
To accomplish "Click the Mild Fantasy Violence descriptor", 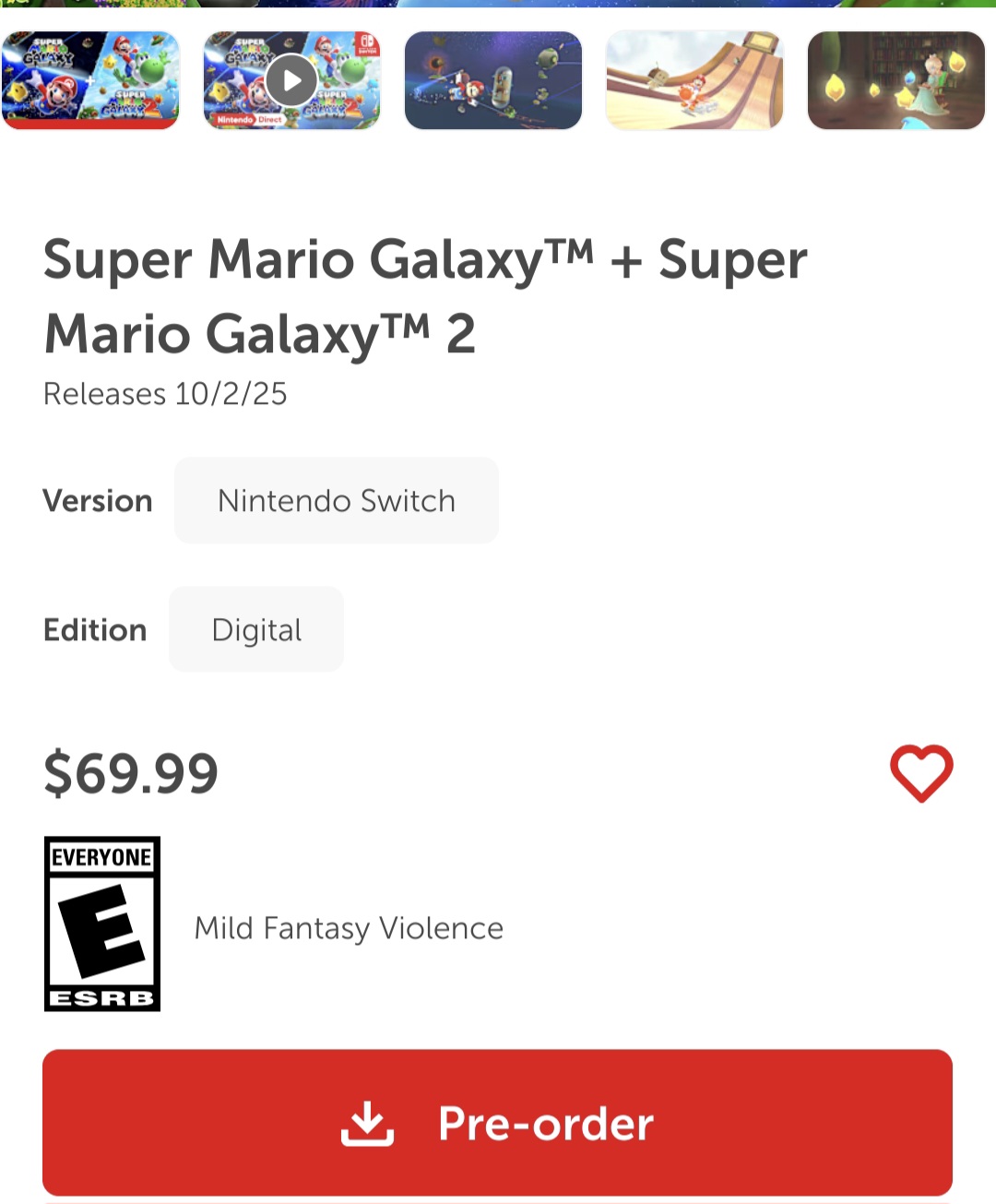I will pos(349,928).
